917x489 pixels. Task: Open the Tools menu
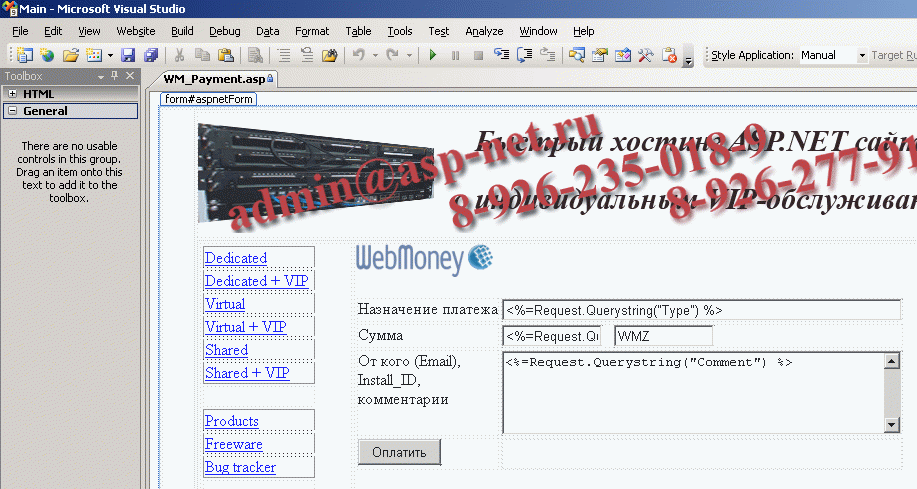[399, 31]
